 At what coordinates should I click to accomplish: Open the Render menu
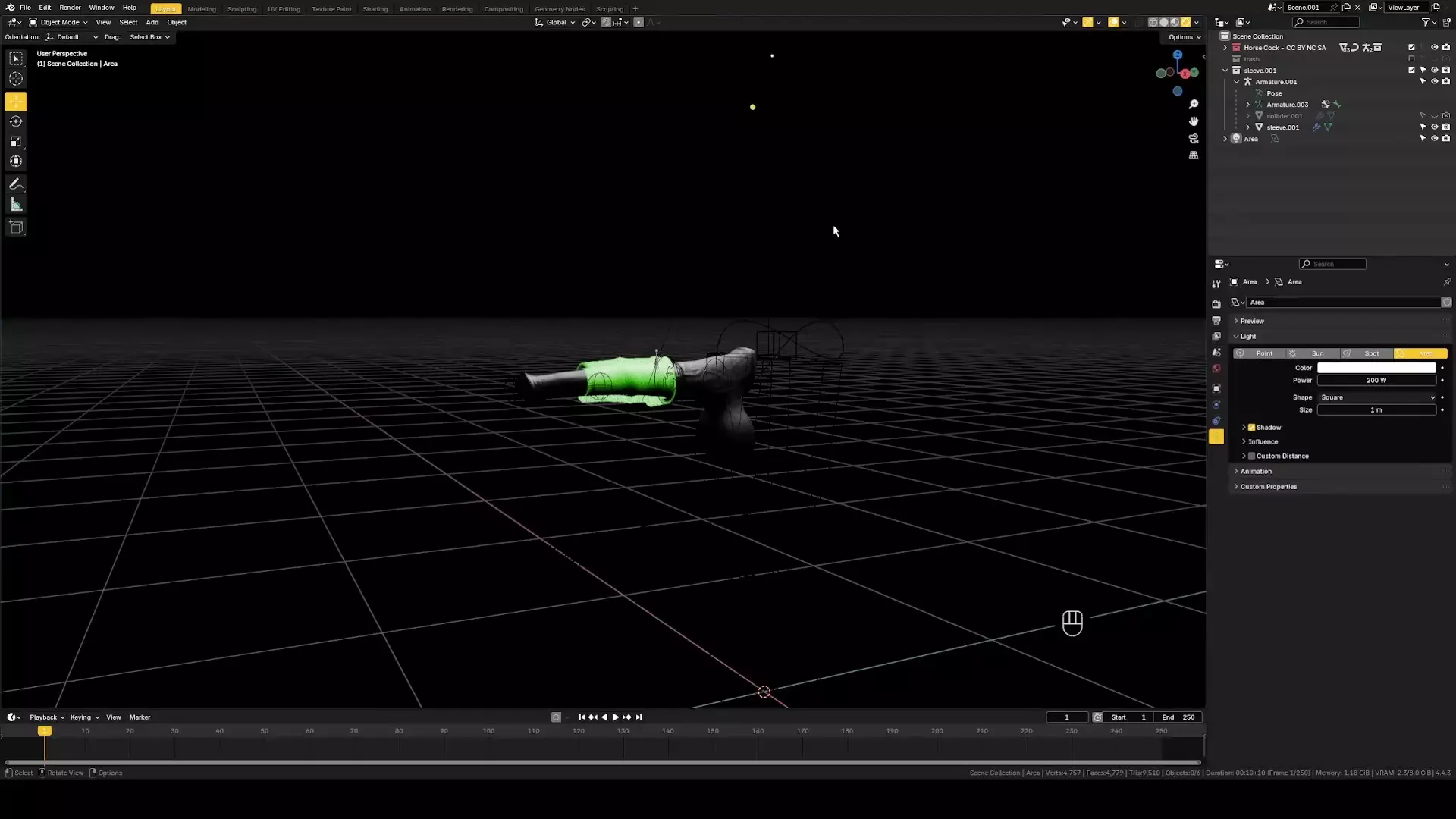pyautogui.click(x=70, y=8)
